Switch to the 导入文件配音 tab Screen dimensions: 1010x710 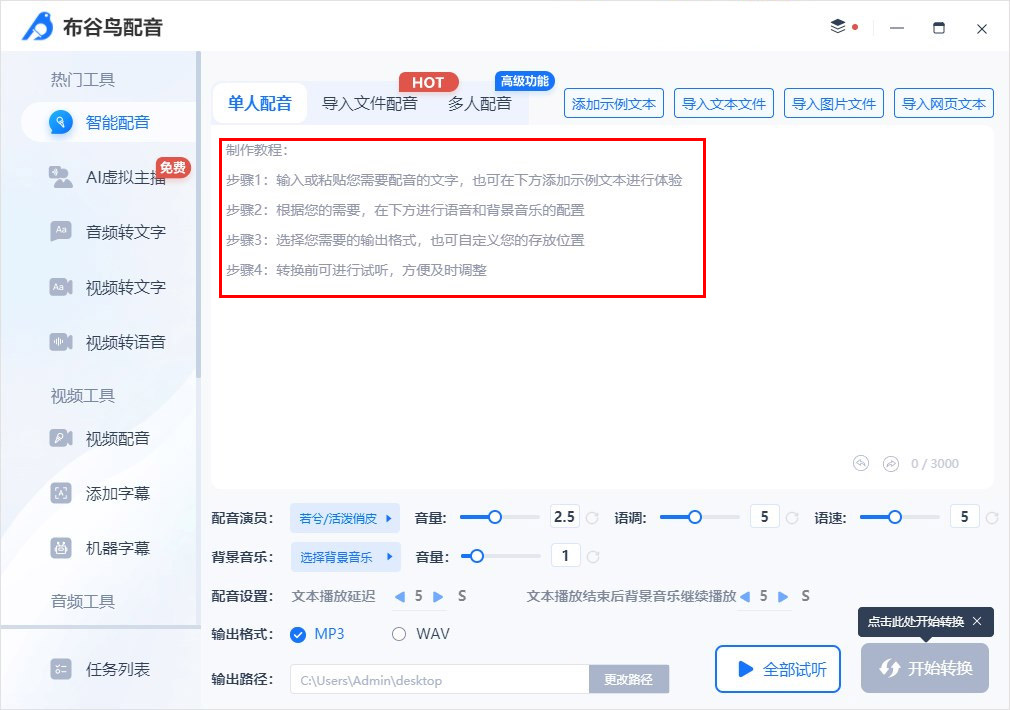[368, 102]
